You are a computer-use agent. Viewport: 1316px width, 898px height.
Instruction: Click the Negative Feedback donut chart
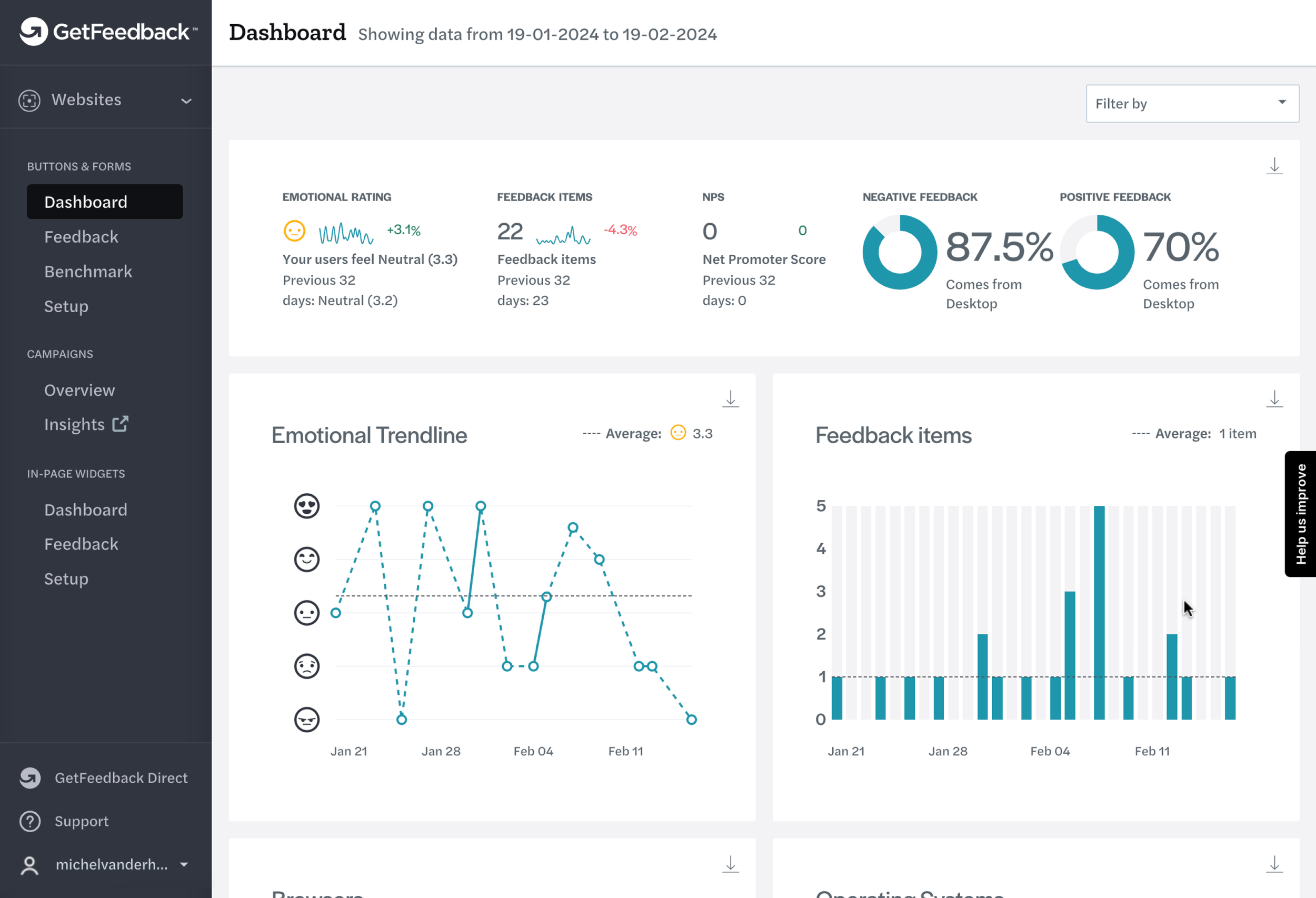(x=899, y=252)
